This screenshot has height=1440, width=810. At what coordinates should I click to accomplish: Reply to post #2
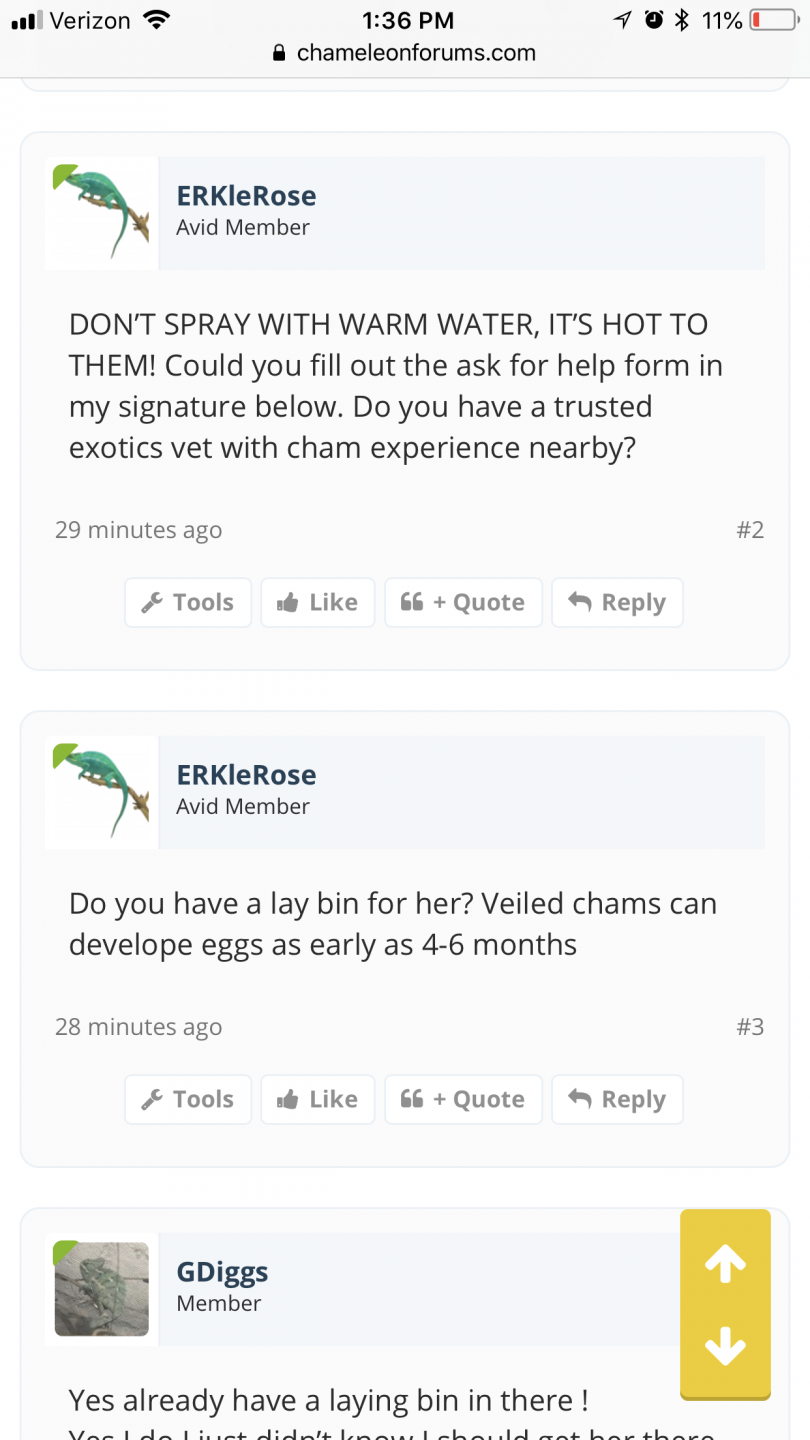pyautogui.click(x=617, y=602)
